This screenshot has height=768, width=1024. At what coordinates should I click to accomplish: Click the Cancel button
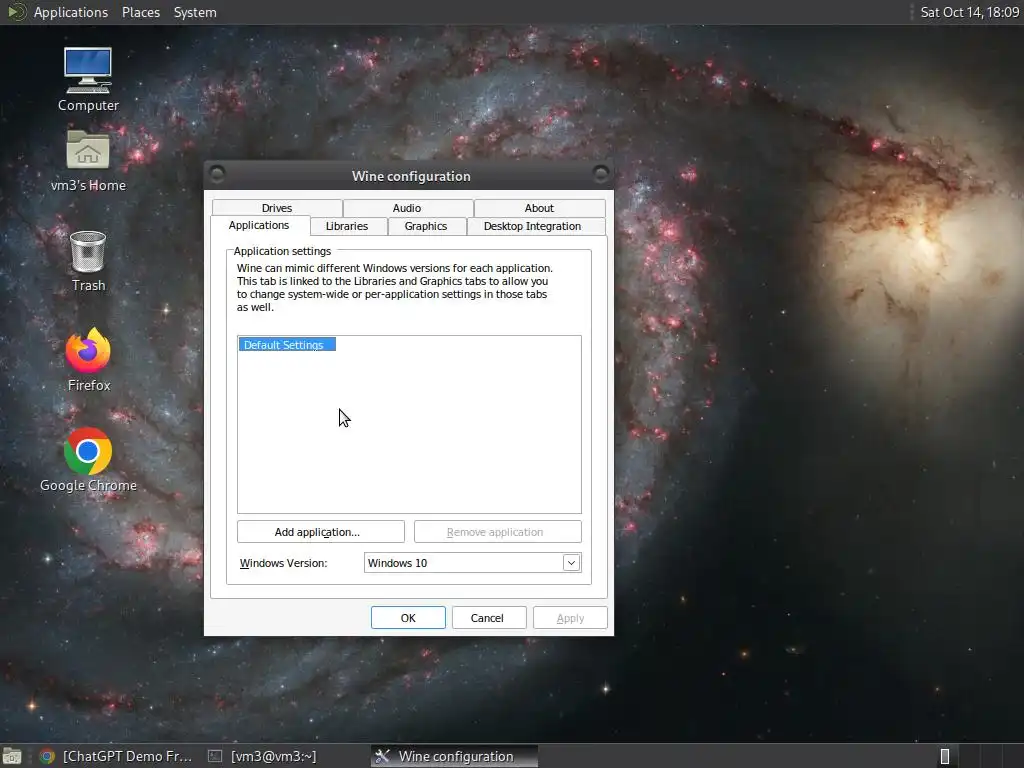(488, 618)
